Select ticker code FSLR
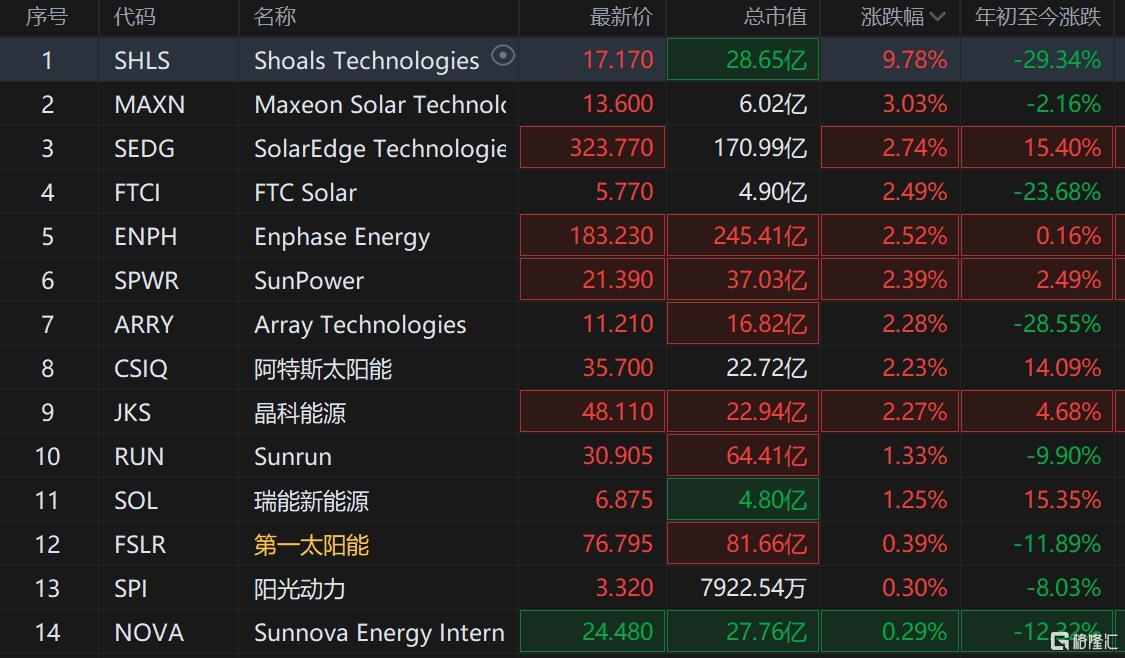Image resolution: width=1125 pixels, height=658 pixels. point(140,545)
